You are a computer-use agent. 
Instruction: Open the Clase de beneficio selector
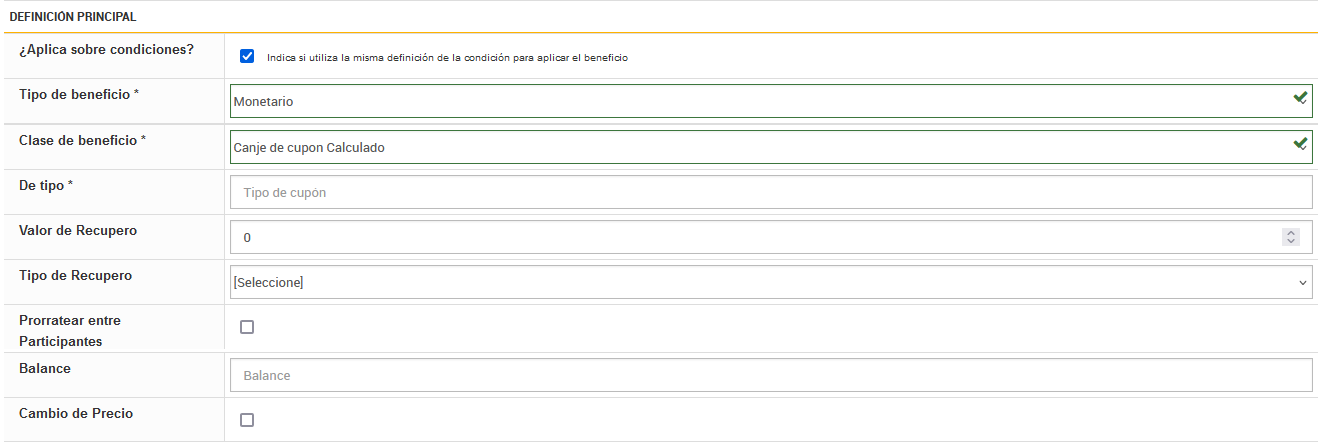760,147
